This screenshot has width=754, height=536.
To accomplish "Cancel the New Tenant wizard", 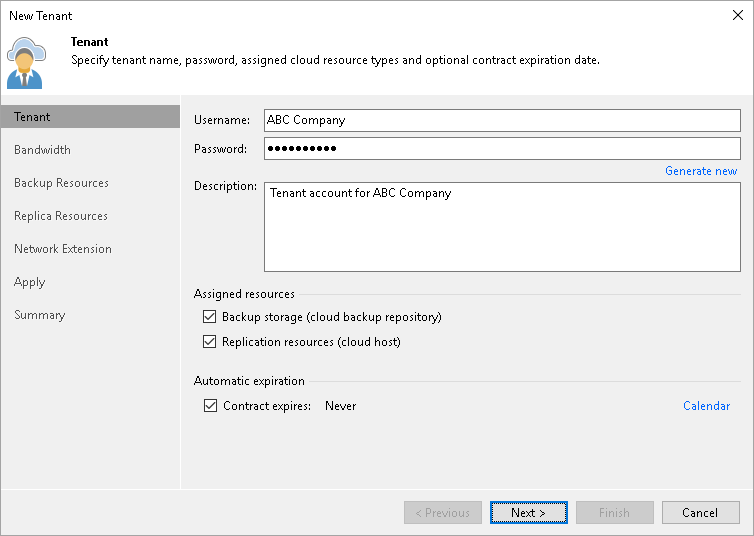I will click(700, 513).
